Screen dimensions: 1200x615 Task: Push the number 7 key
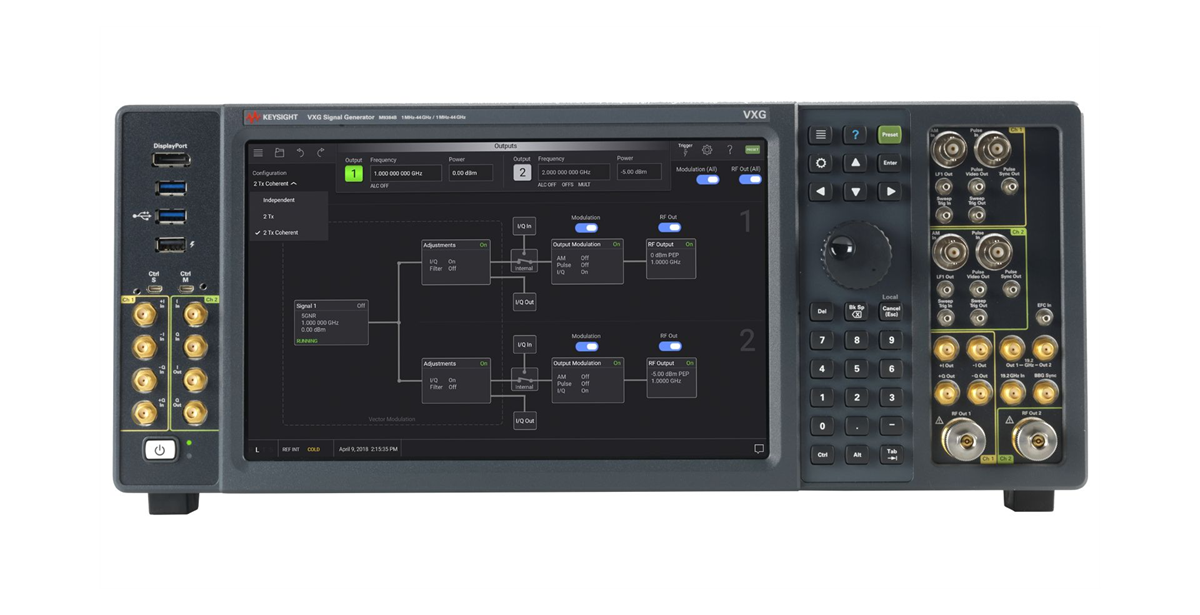point(821,340)
